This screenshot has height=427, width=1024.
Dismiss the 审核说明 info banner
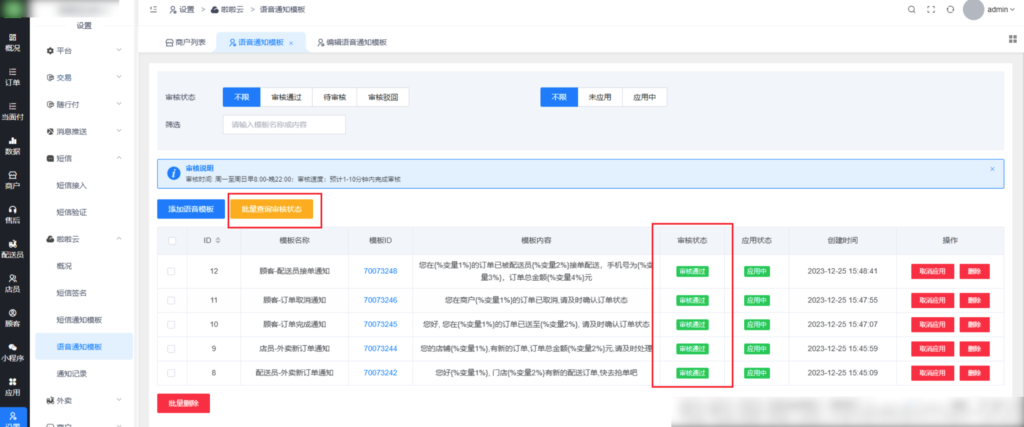coord(992,169)
